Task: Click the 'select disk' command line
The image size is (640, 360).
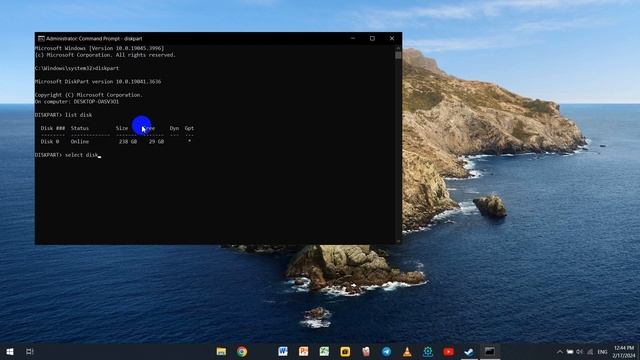Action: click(x=67, y=155)
